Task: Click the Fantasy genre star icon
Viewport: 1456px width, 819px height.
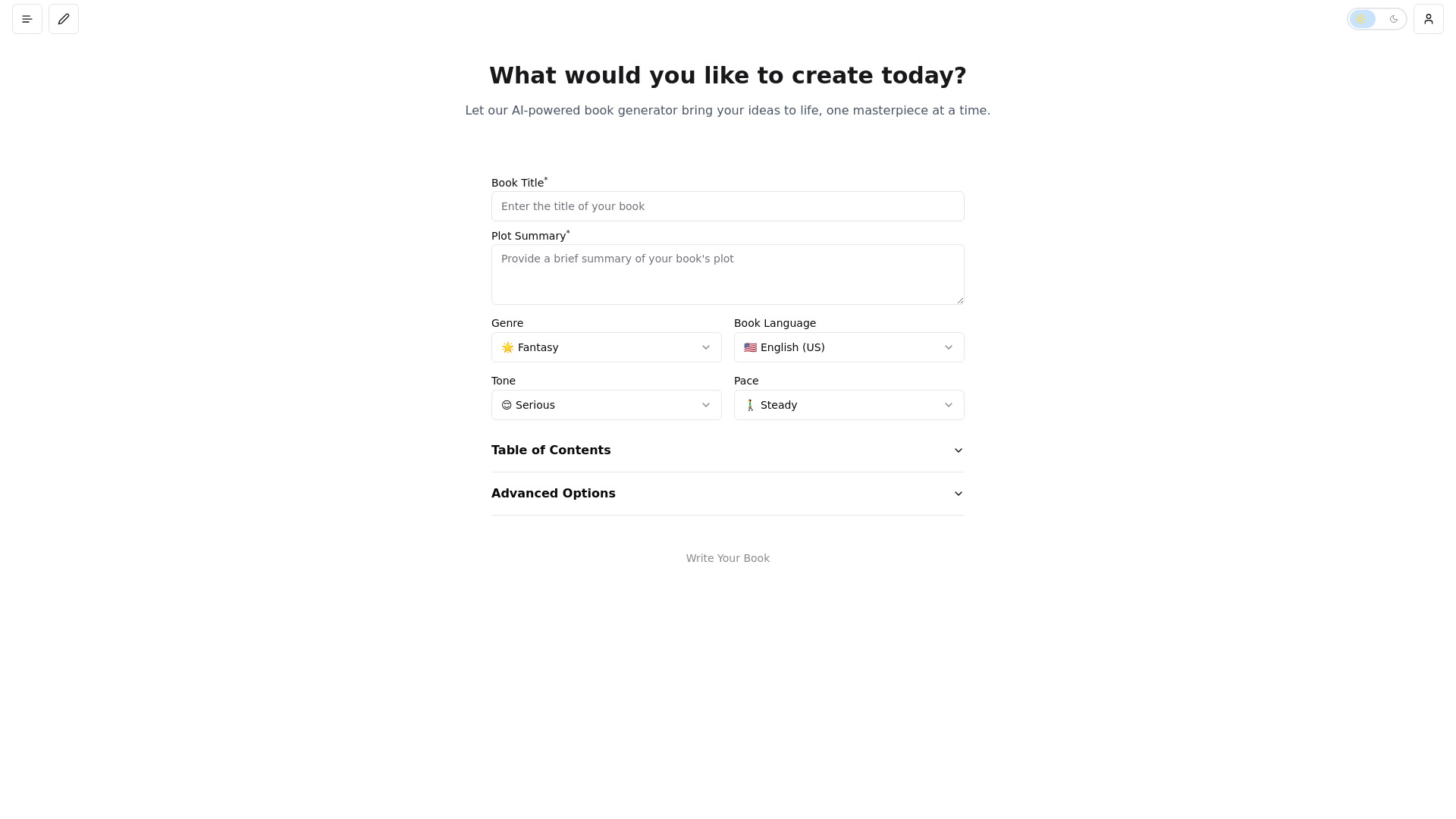Action: tap(508, 347)
